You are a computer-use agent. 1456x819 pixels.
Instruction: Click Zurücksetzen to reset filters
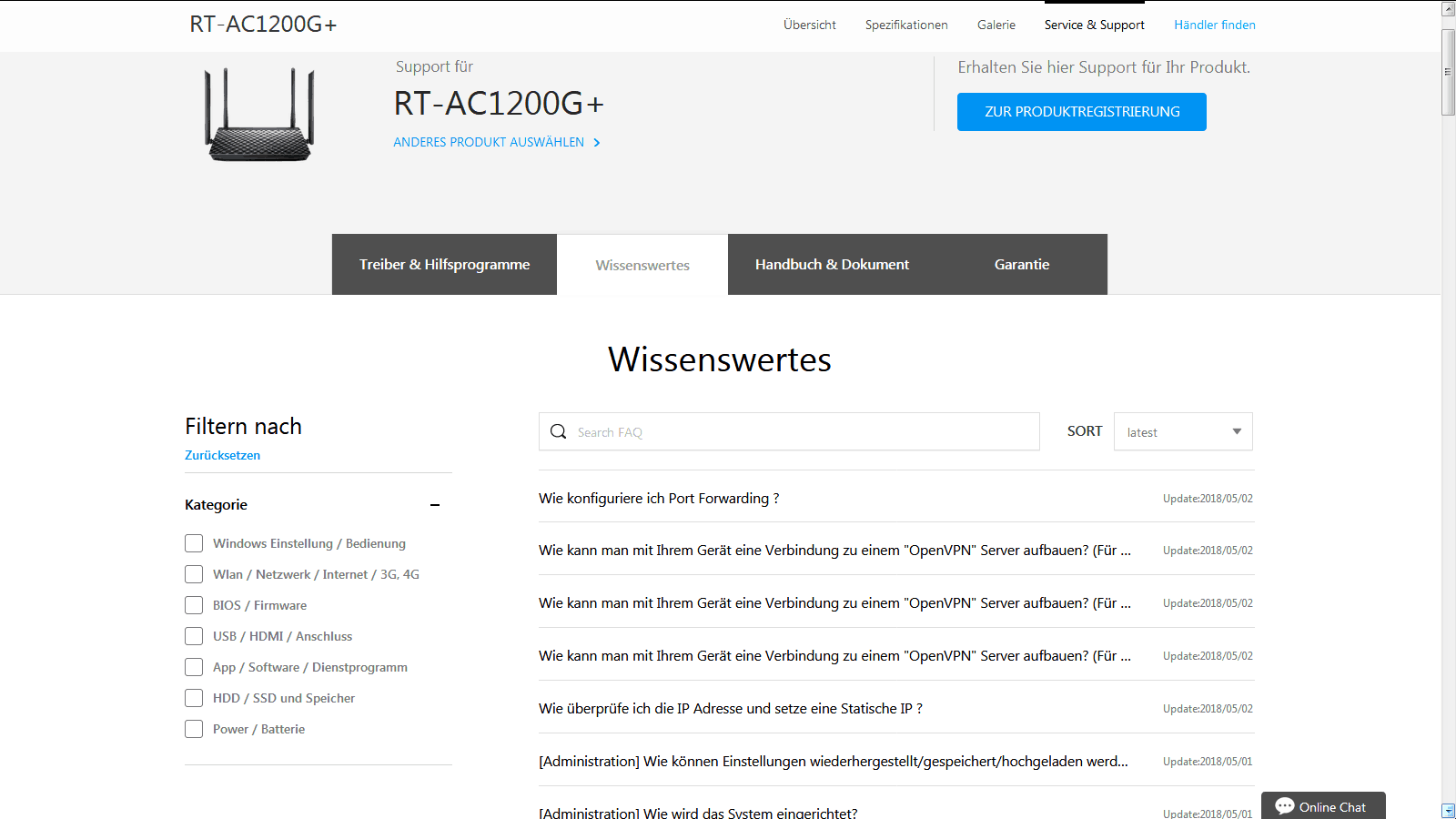point(222,455)
